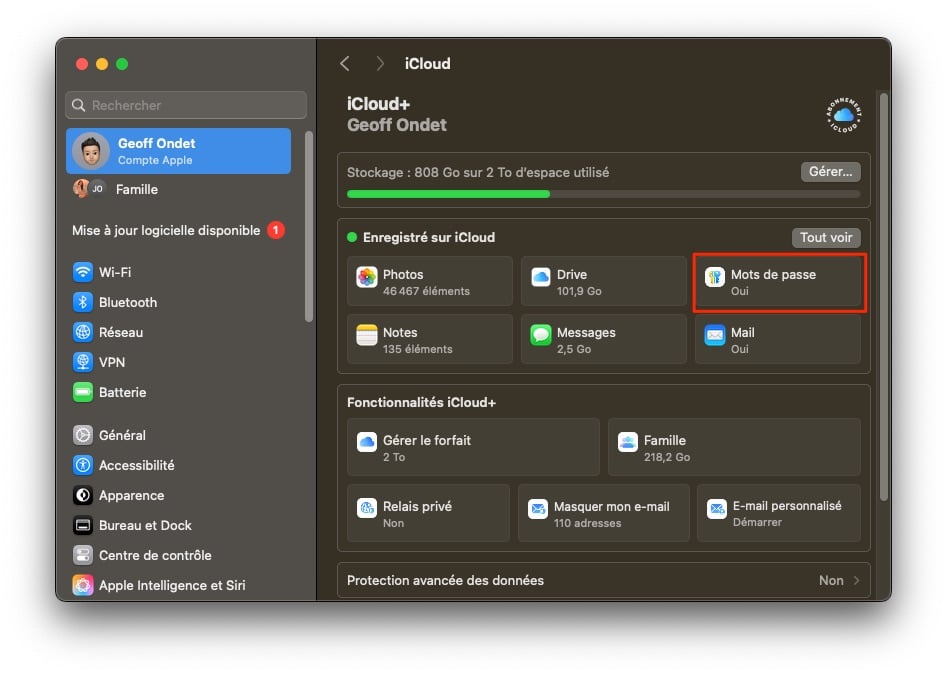Go back with the left chevron

[345, 63]
